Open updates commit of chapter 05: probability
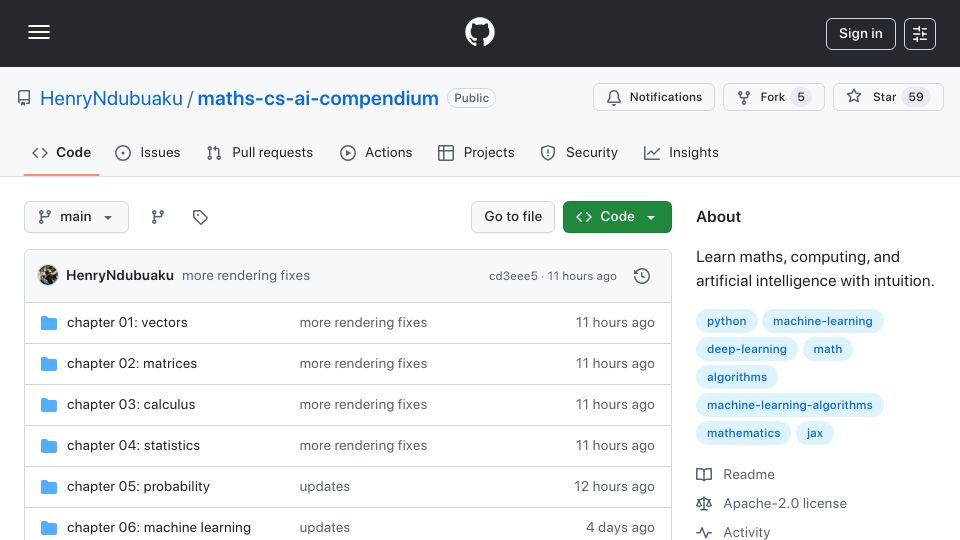Screen dimensions: 960x540 tap(324, 487)
